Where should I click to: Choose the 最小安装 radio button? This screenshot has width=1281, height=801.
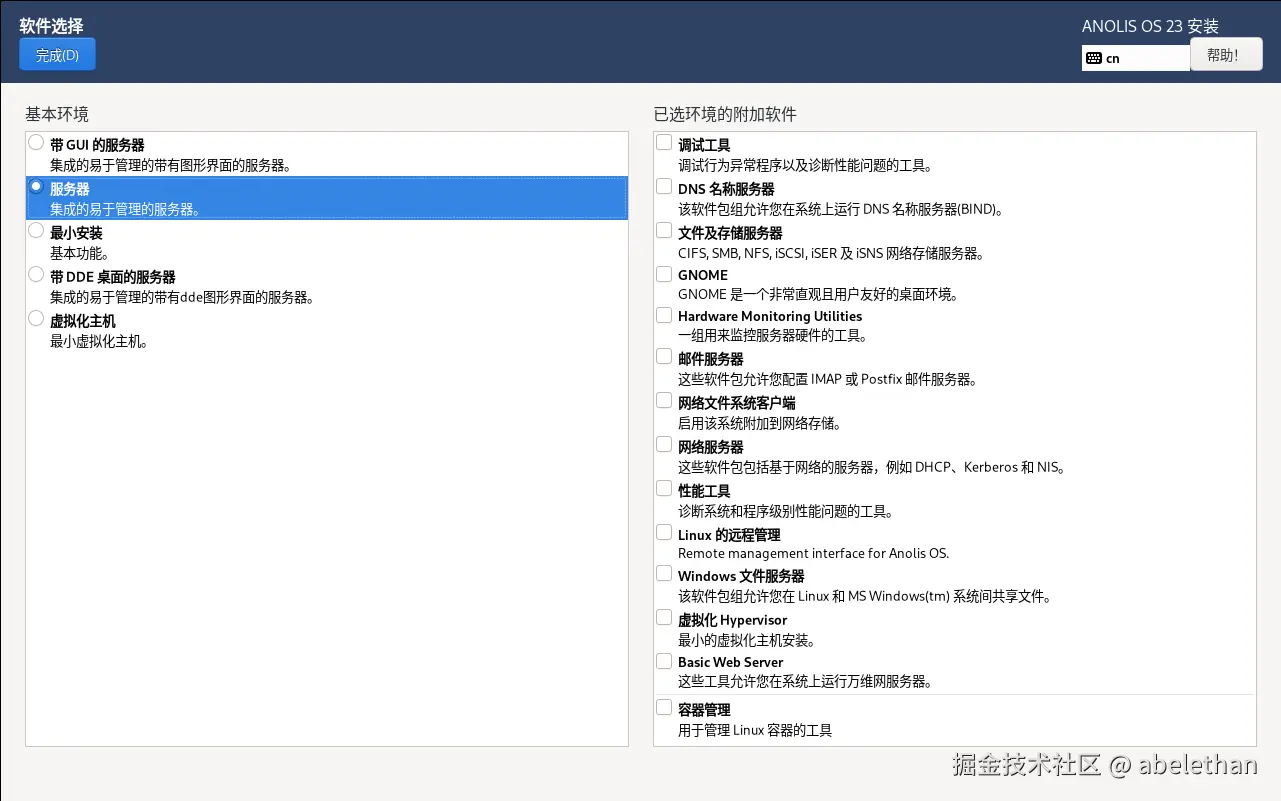[x=36, y=230]
